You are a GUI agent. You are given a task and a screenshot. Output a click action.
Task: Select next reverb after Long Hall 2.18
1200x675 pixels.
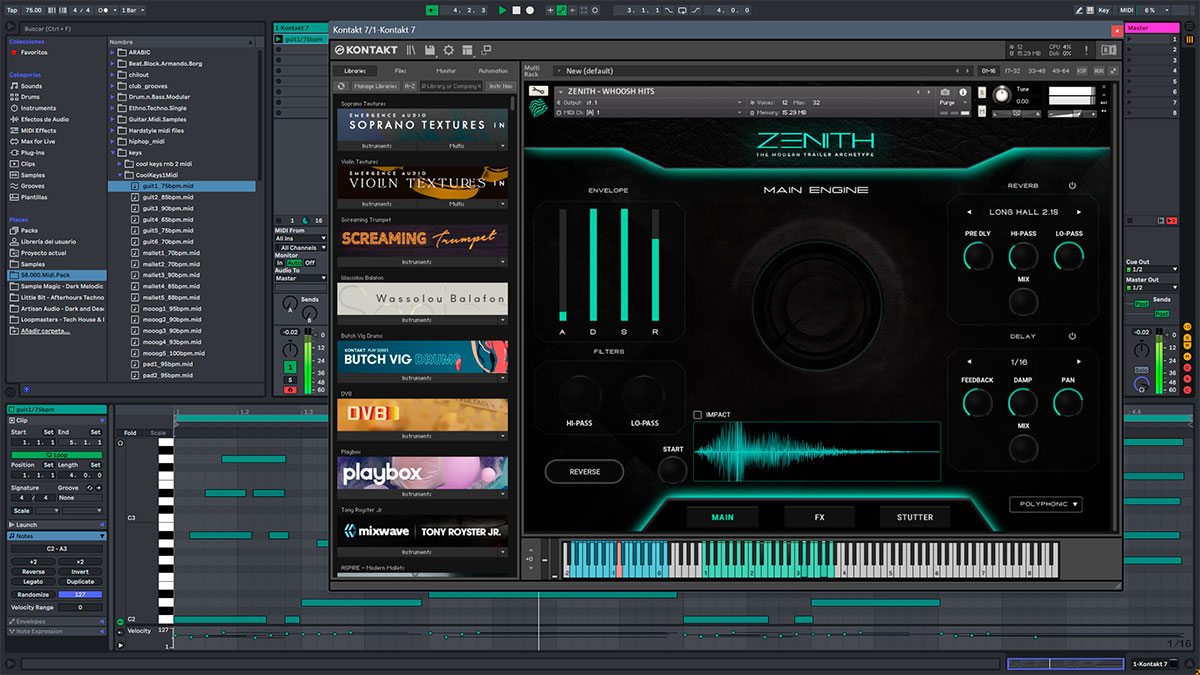coord(1078,212)
